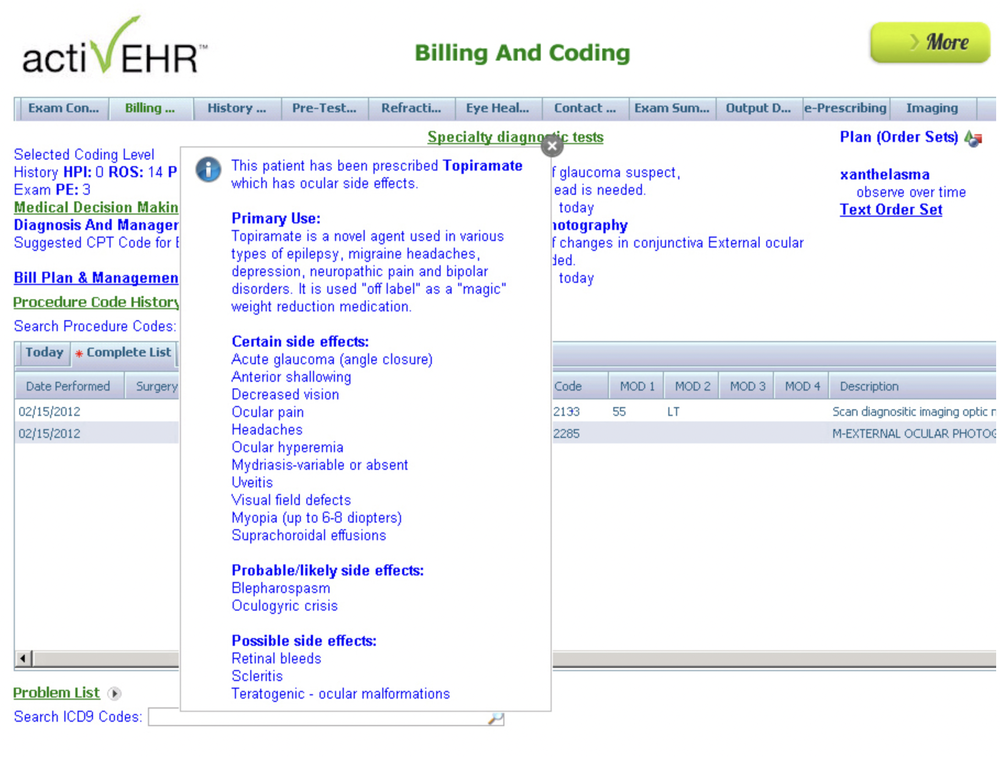Click the 'observe over time' plan text

(911, 192)
